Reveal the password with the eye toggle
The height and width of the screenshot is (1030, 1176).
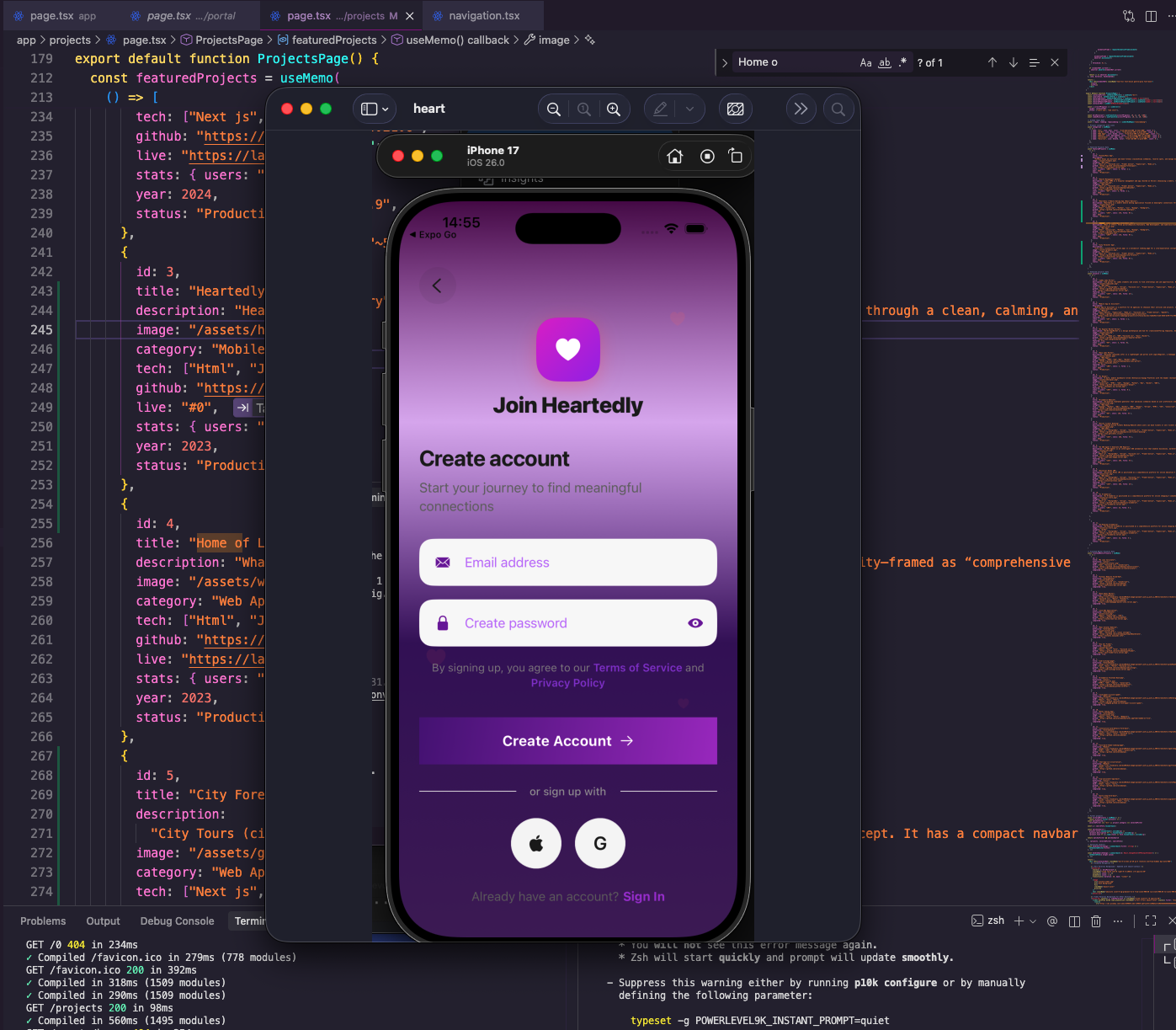point(695,623)
